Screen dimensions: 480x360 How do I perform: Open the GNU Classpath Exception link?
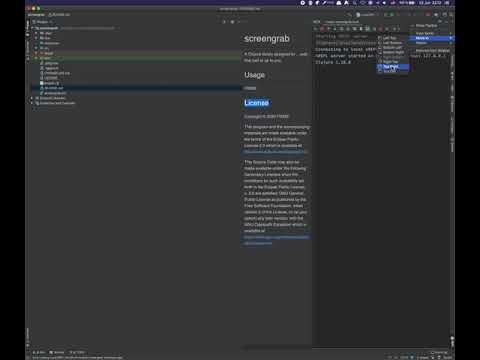[277, 240]
